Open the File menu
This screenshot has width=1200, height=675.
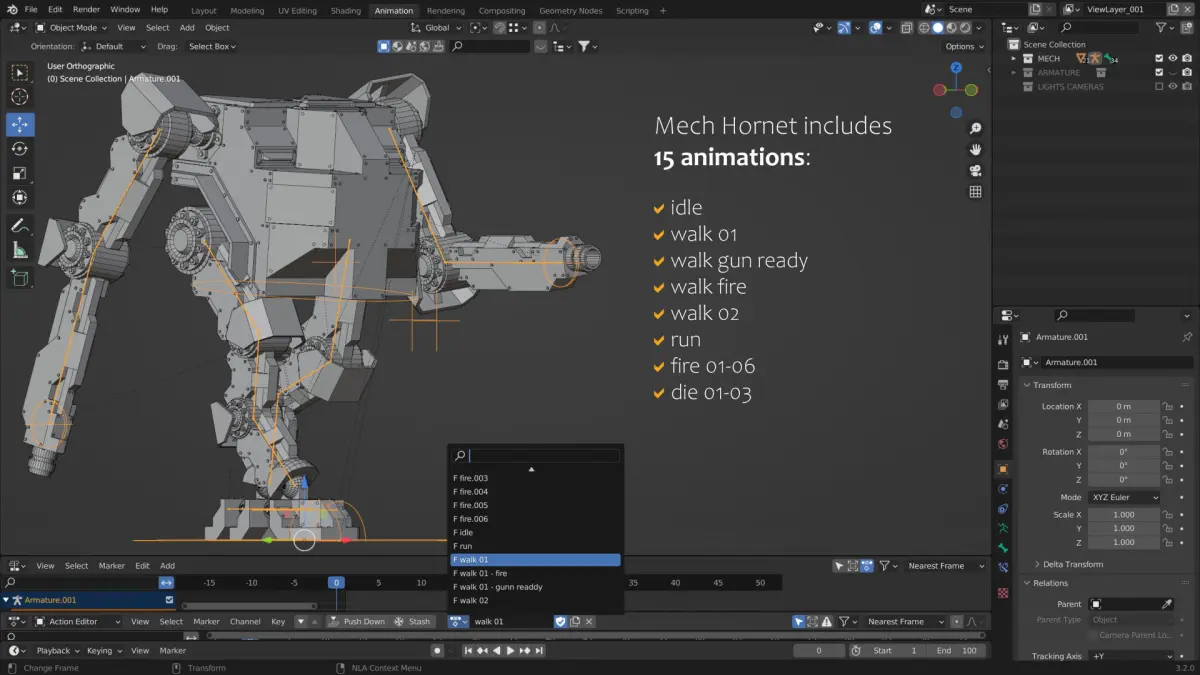(x=31, y=9)
